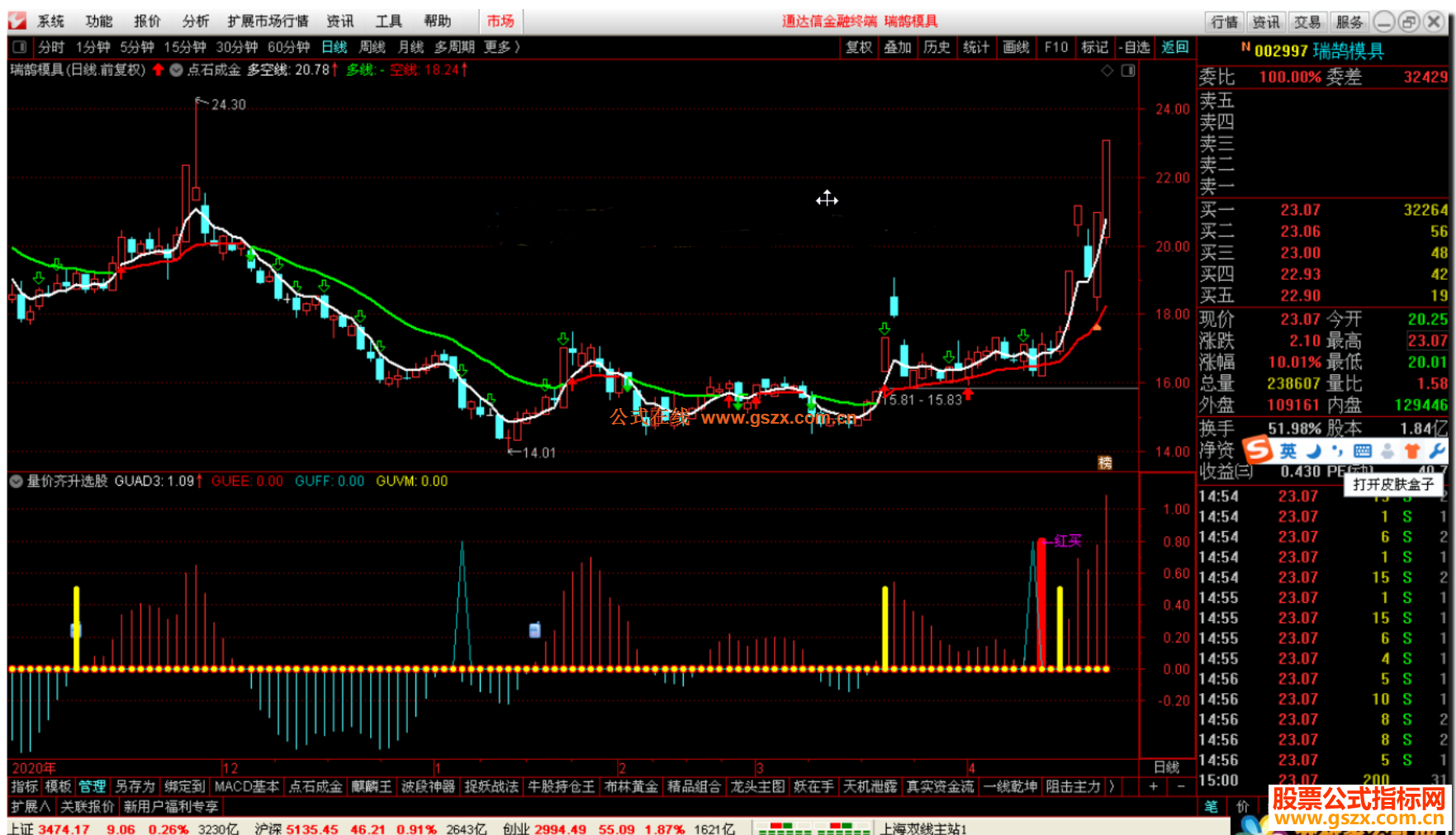Click the 服务 service button at top right
This screenshot has width=1456, height=835.
pyautogui.click(x=1349, y=22)
